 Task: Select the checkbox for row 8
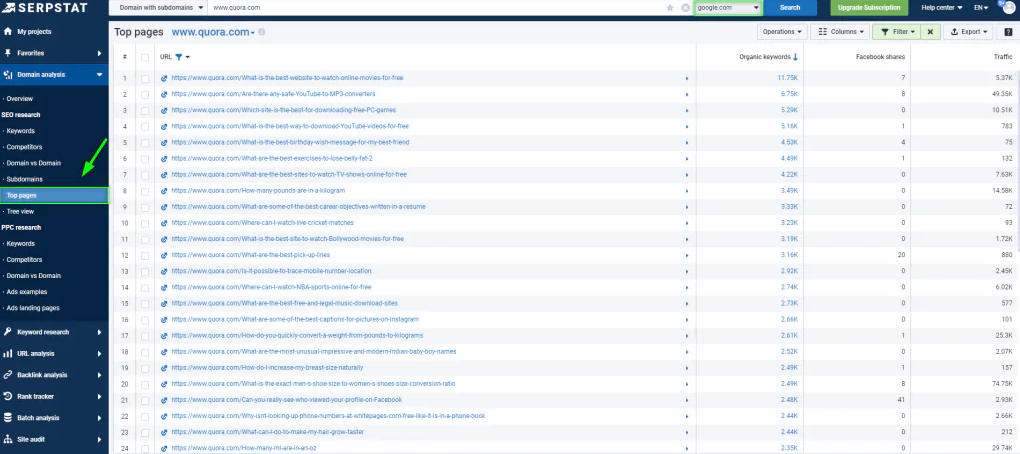[145, 190]
